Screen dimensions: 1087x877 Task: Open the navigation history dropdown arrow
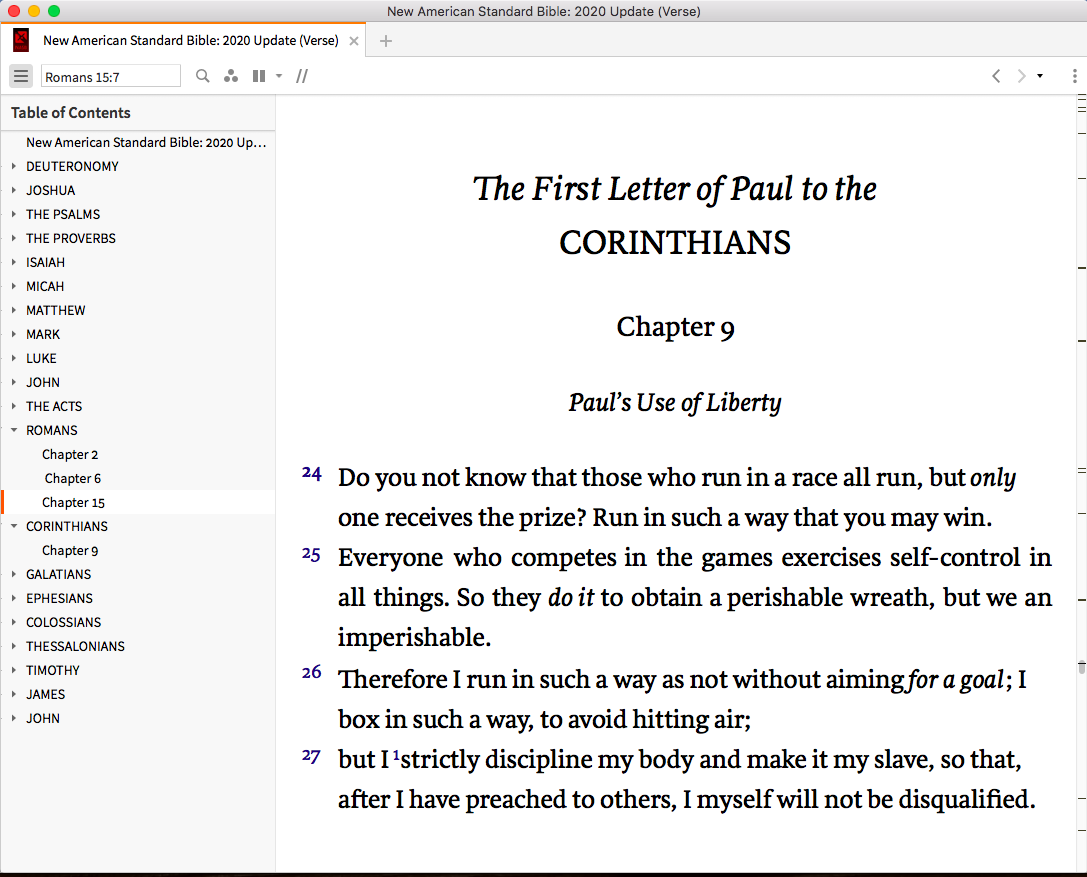pos(1040,76)
